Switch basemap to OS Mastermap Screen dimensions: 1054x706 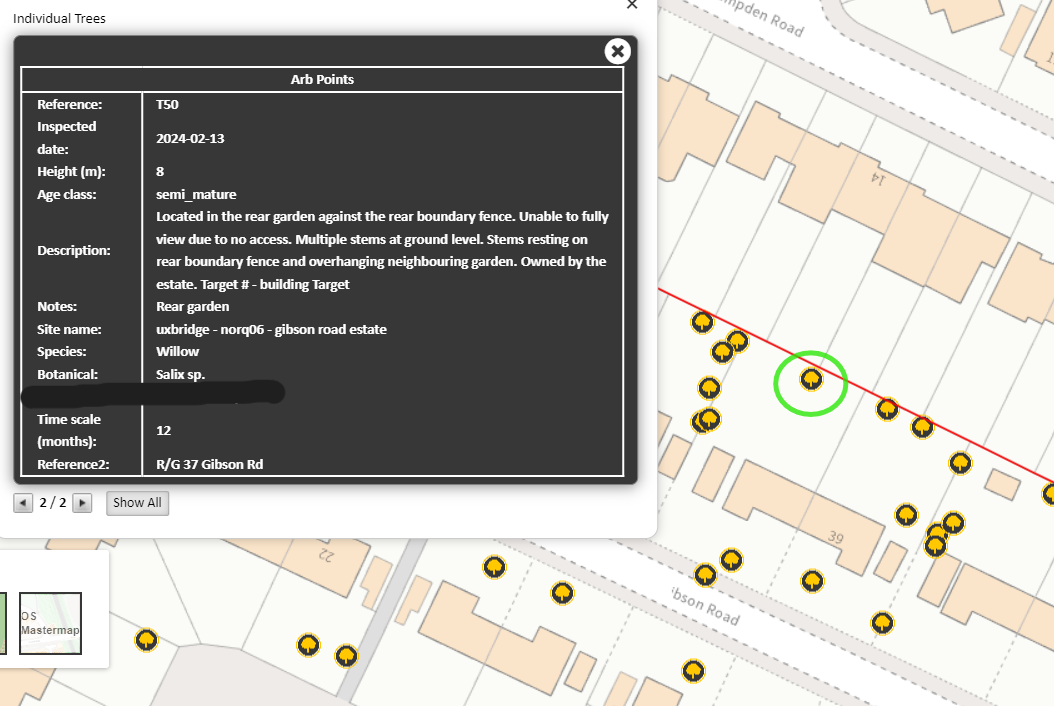[50, 623]
